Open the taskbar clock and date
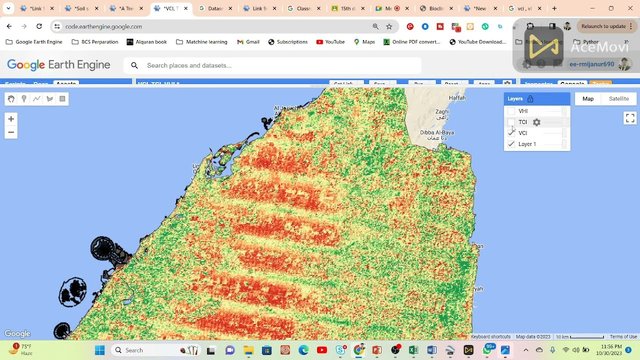The image size is (640, 360). 609,350
